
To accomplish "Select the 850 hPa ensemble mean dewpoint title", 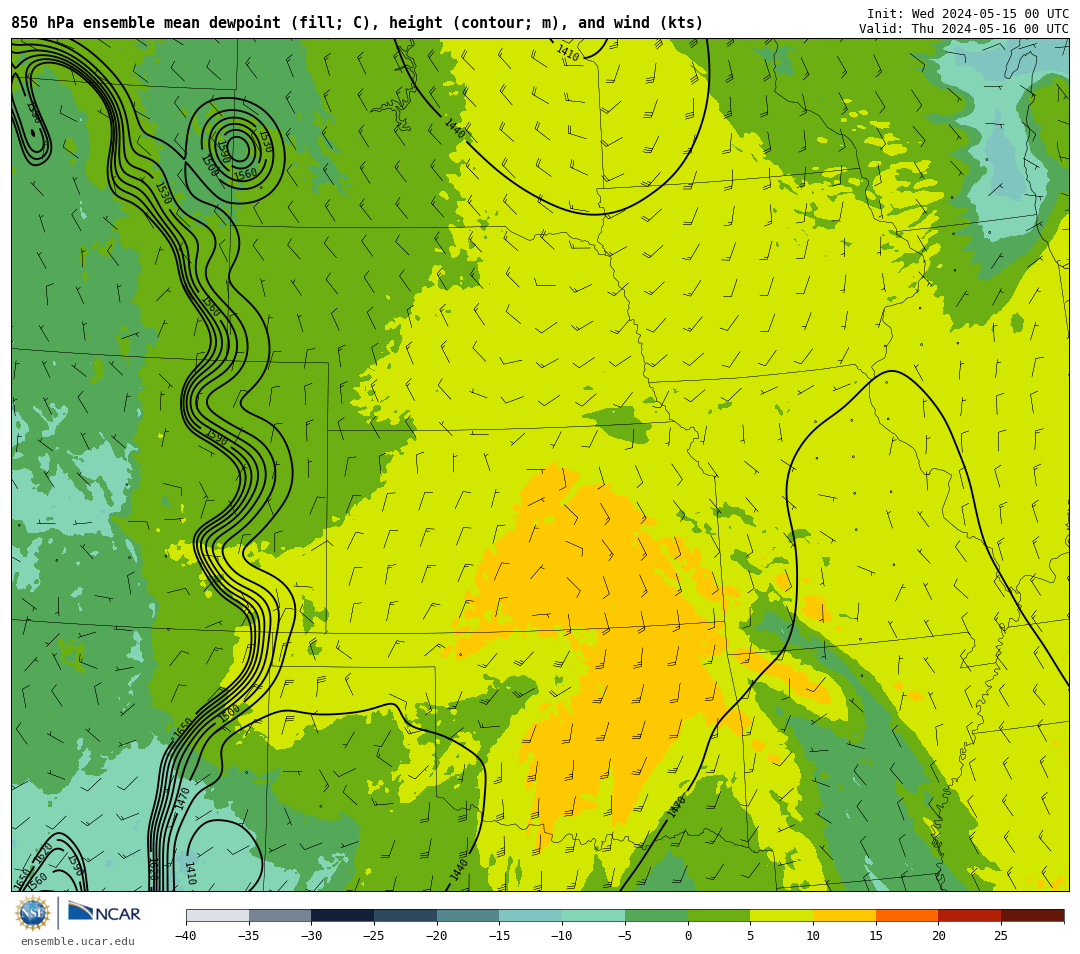I will [357, 23].
